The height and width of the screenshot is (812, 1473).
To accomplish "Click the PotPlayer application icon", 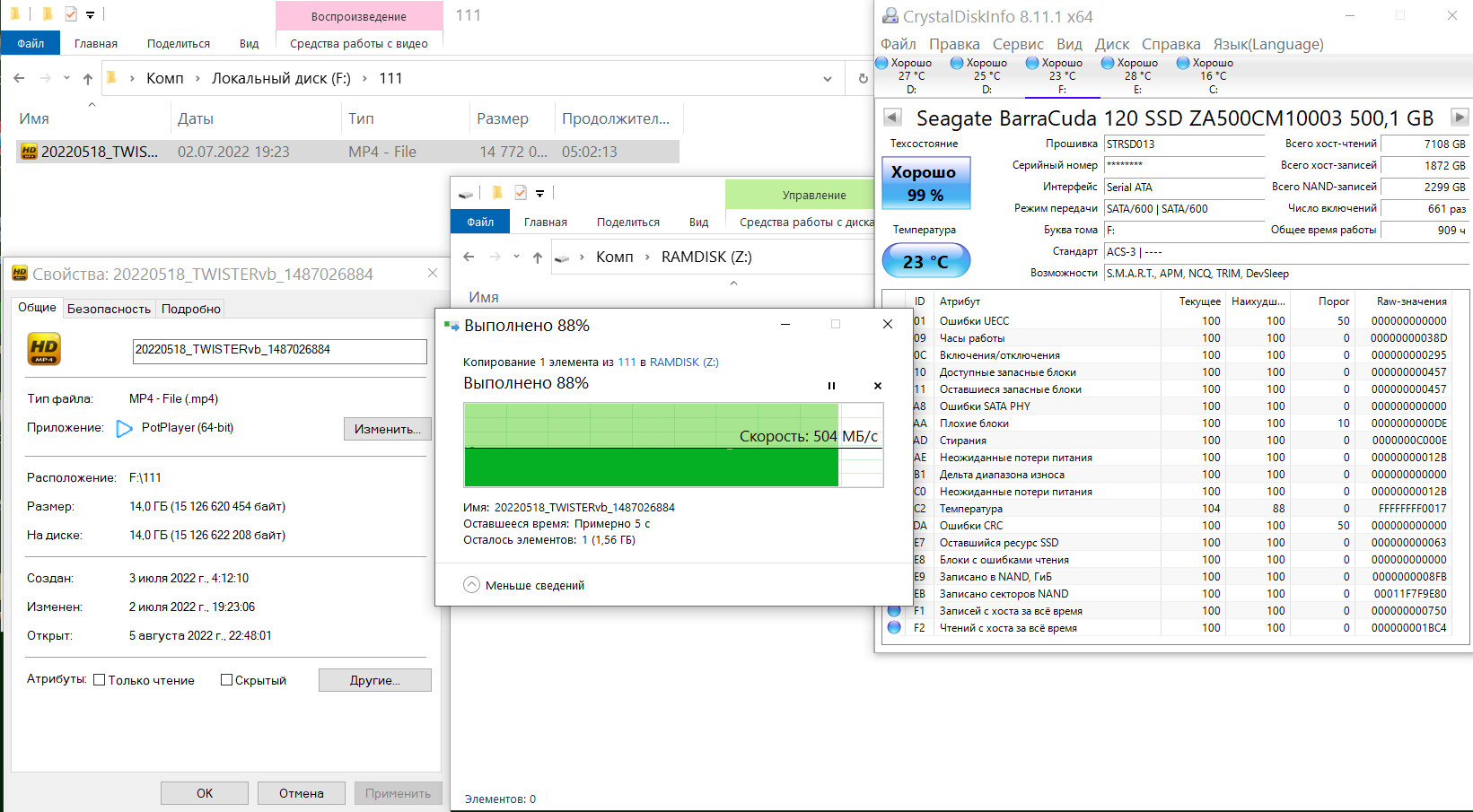I will (x=125, y=429).
